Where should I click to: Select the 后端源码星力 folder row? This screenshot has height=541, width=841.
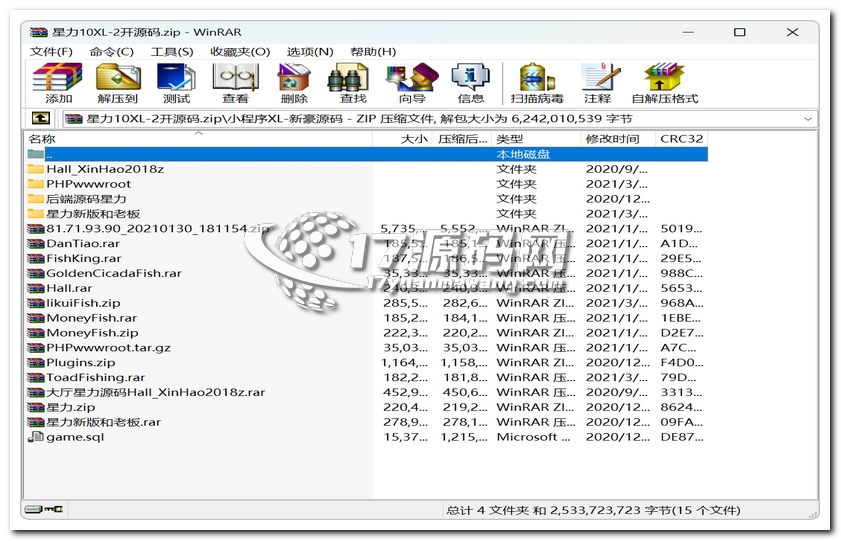pos(367,199)
